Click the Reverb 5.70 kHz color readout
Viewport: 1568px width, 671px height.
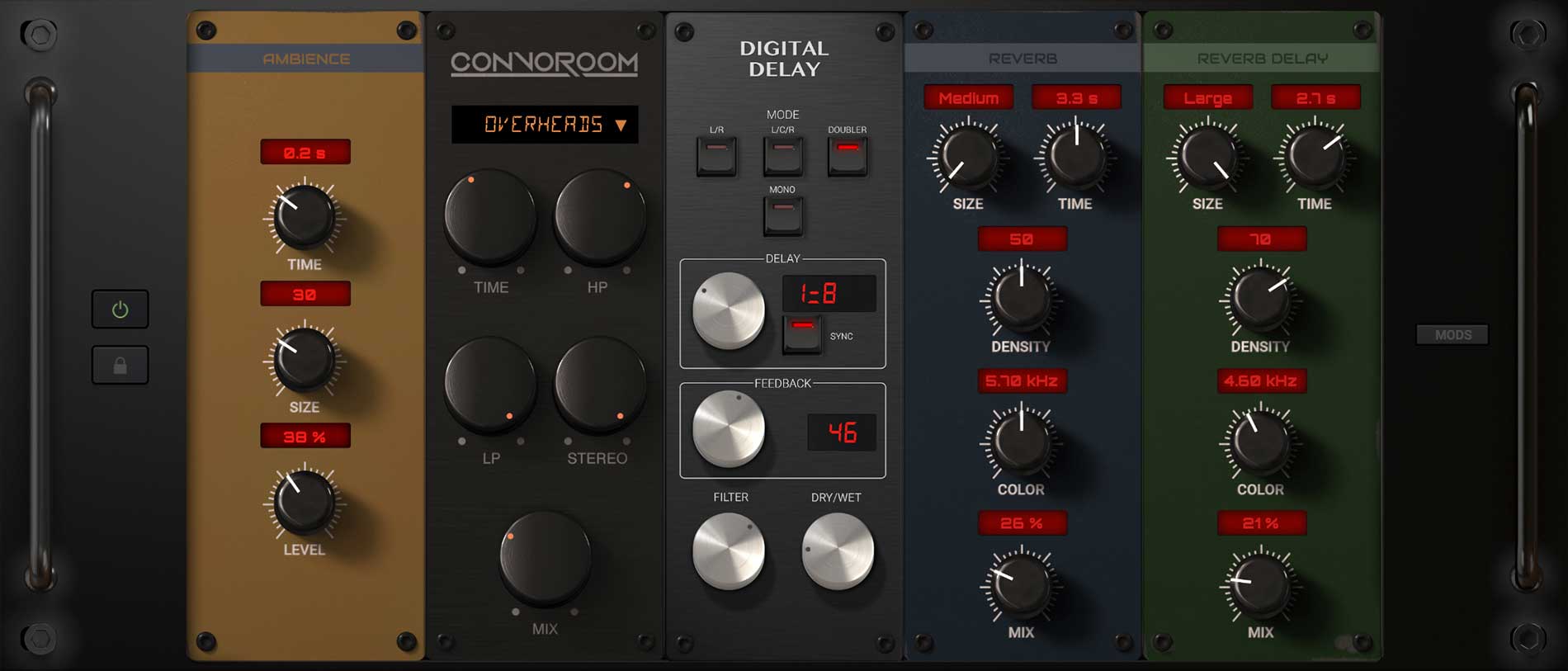pos(1022,381)
